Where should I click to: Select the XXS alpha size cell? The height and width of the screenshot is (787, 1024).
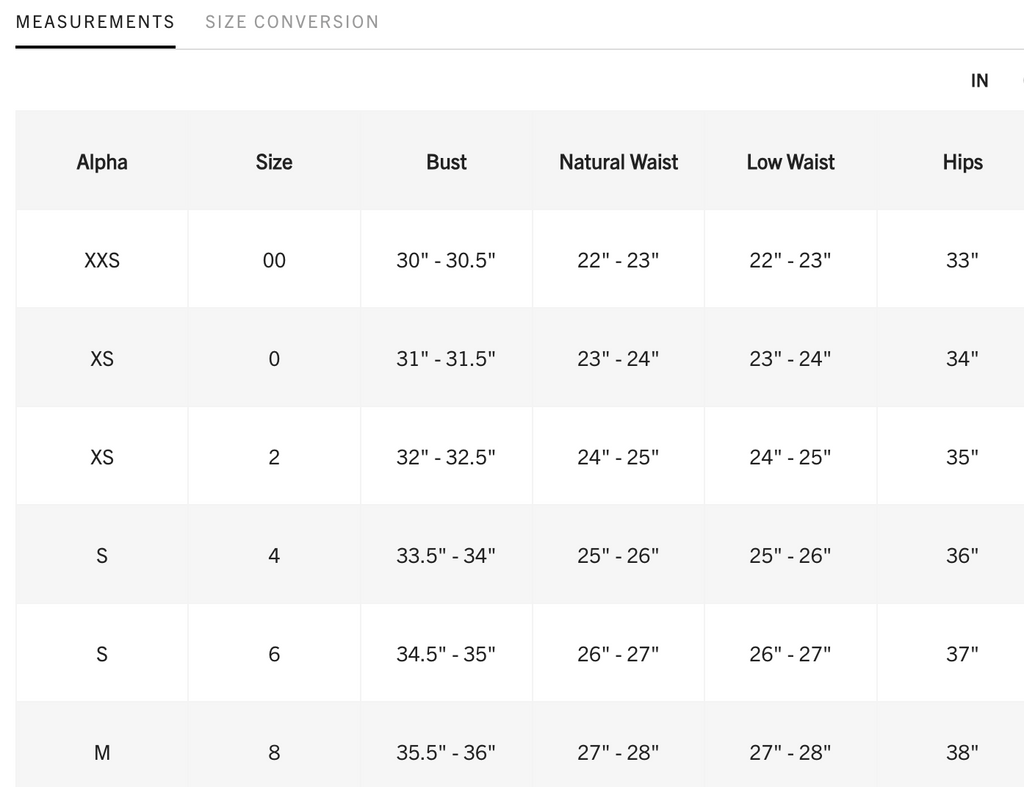click(102, 260)
